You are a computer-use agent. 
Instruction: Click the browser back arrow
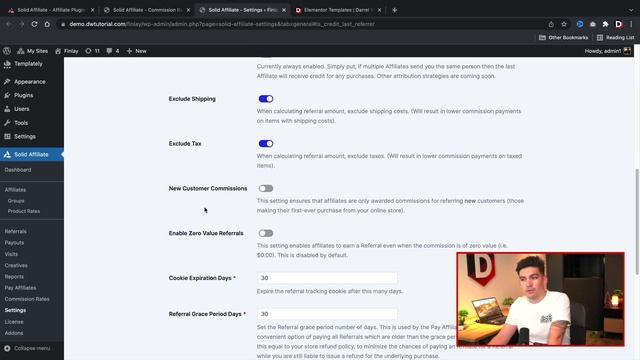pos(9,24)
